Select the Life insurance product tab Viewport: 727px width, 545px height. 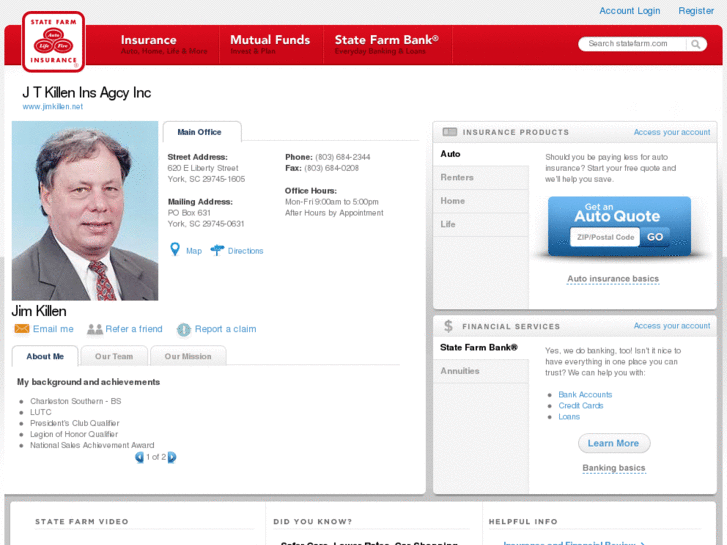point(481,224)
